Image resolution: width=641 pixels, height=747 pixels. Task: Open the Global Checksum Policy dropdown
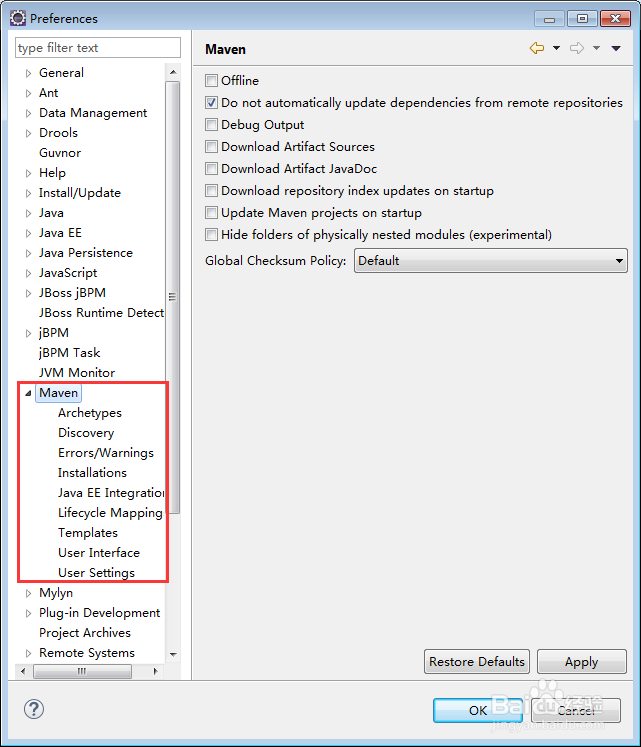(491, 261)
